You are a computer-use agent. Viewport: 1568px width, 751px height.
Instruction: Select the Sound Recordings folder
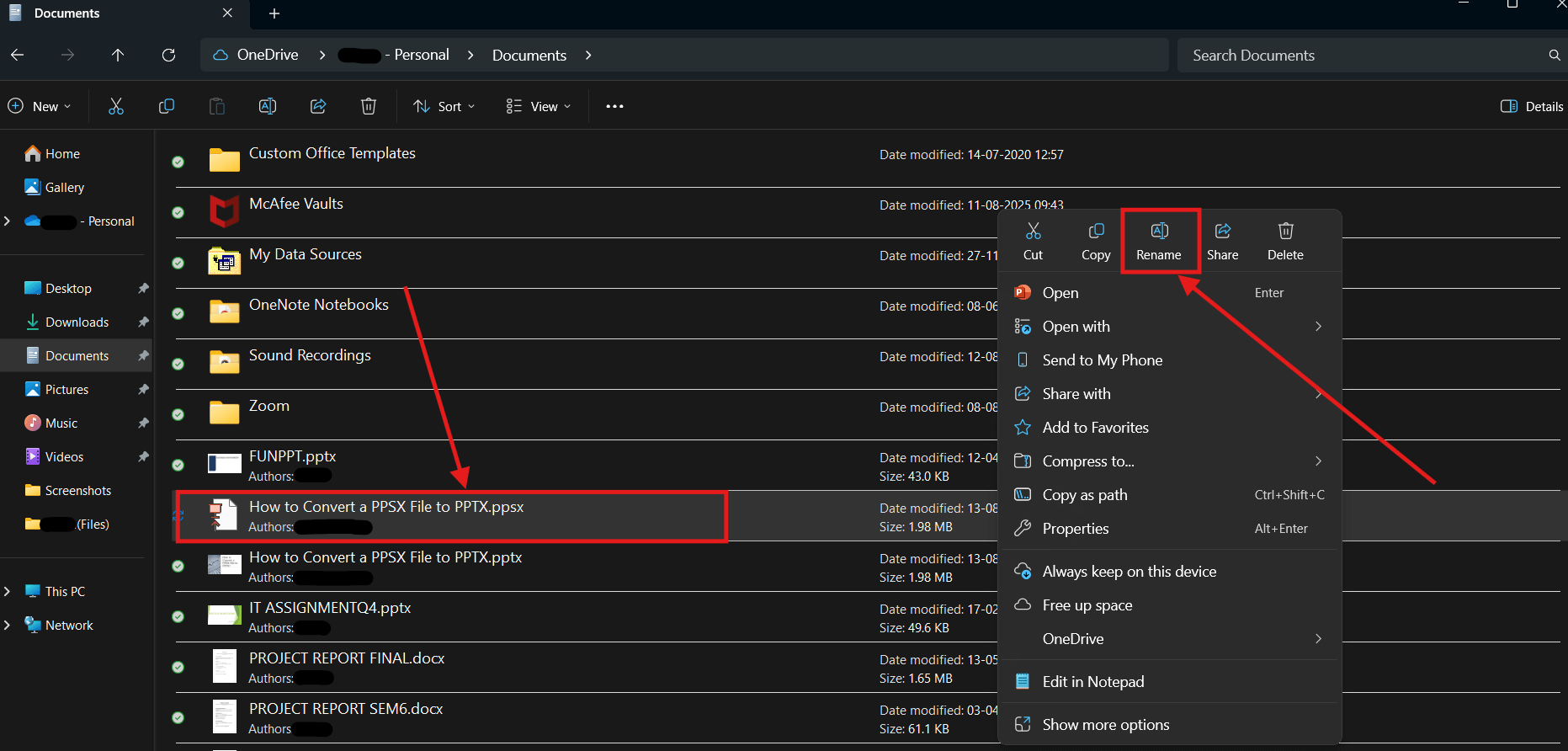coord(310,355)
